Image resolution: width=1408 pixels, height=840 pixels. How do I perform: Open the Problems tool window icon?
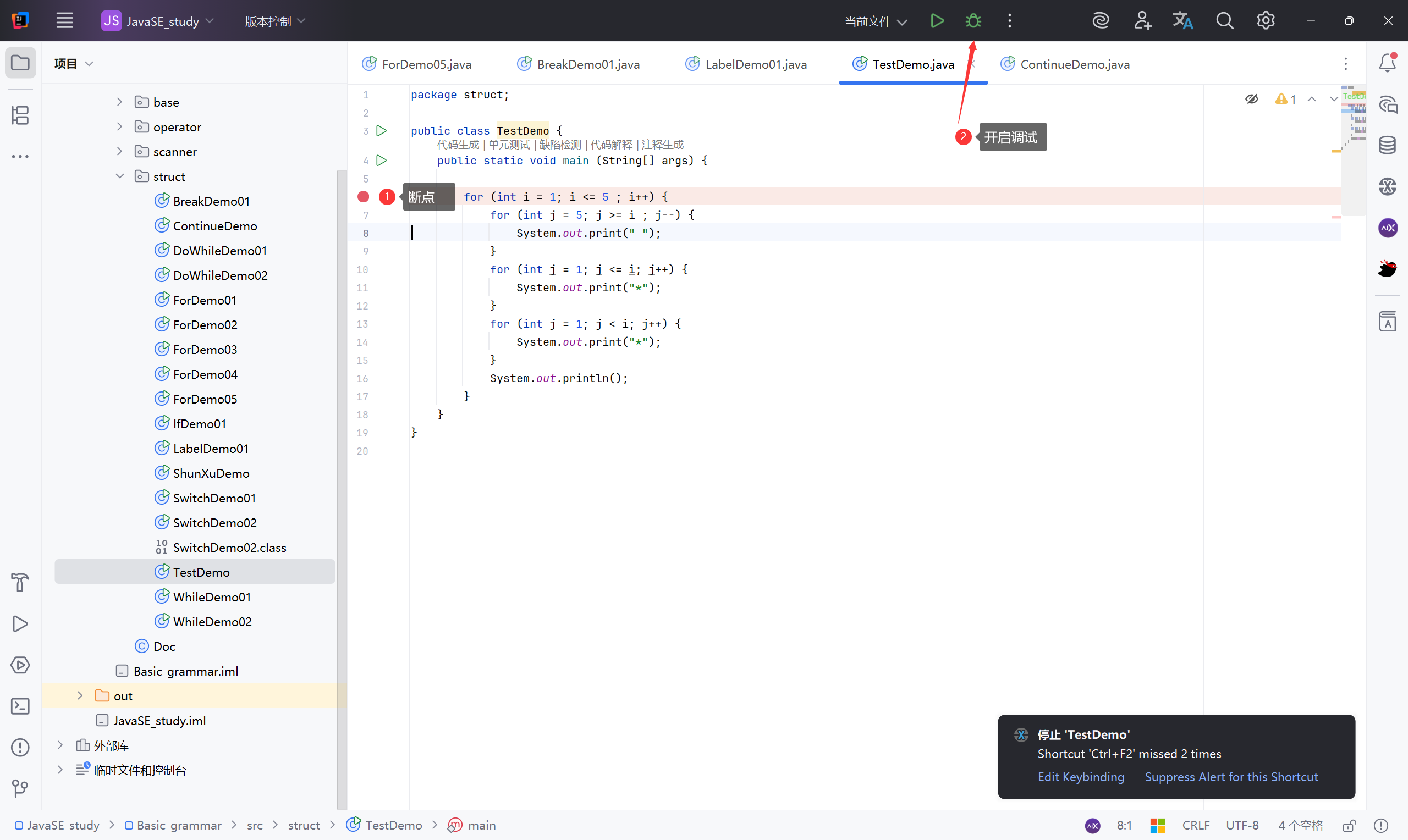pyautogui.click(x=20, y=747)
